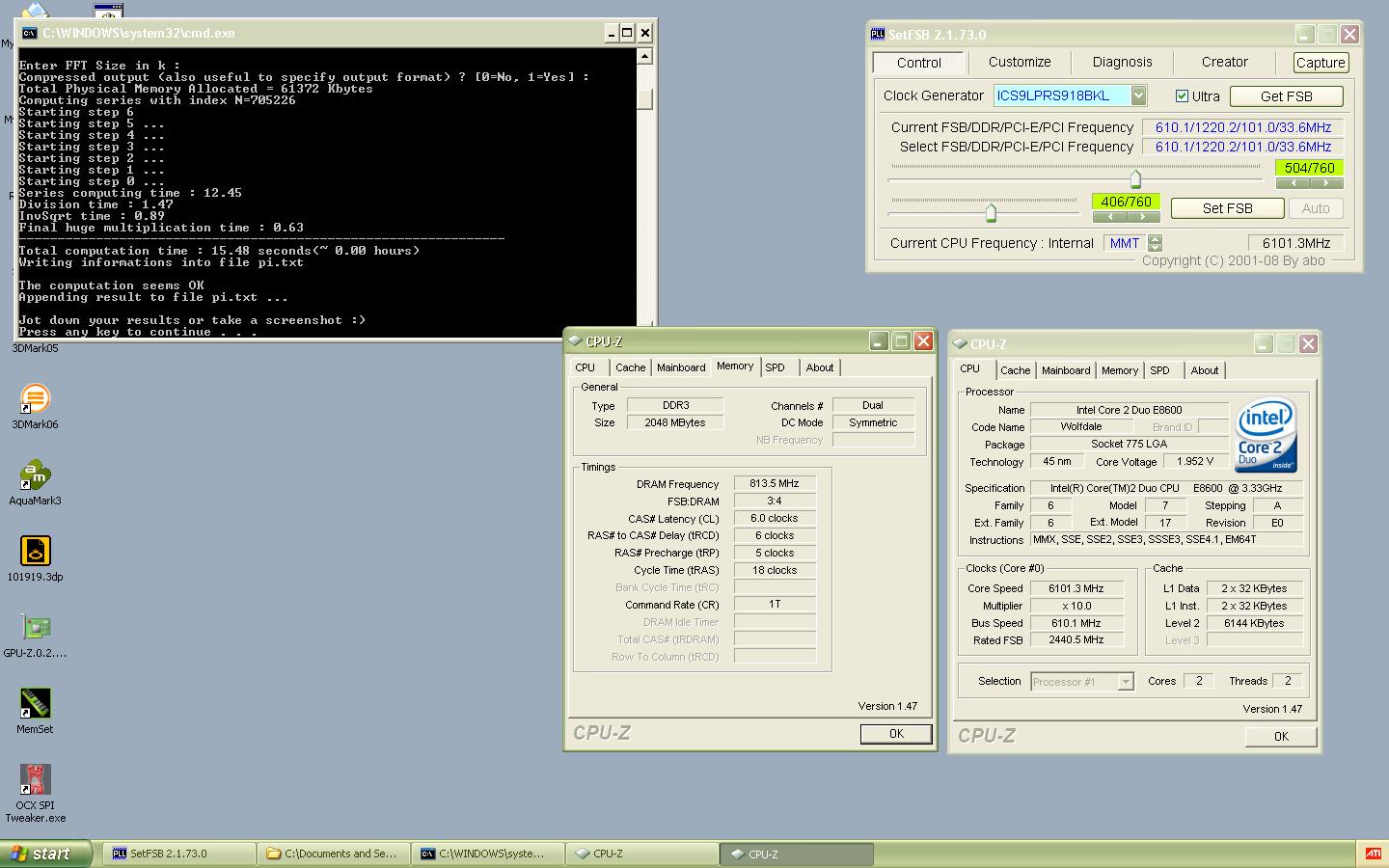The image size is (1389, 868).
Task: Click OK in the CPU-tab CPU-Z window
Action: [x=1281, y=737]
